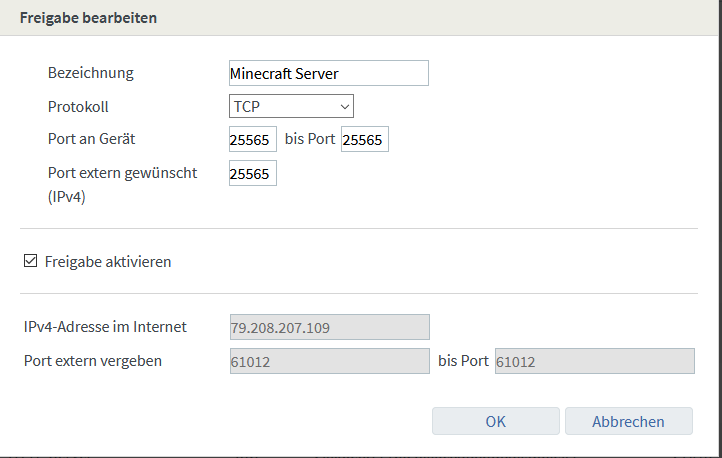Image resolution: width=722 pixels, height=458 pixels.
Task: Click the IPv4-Adresse im Internet field
Action: click(x=329, y=327)
